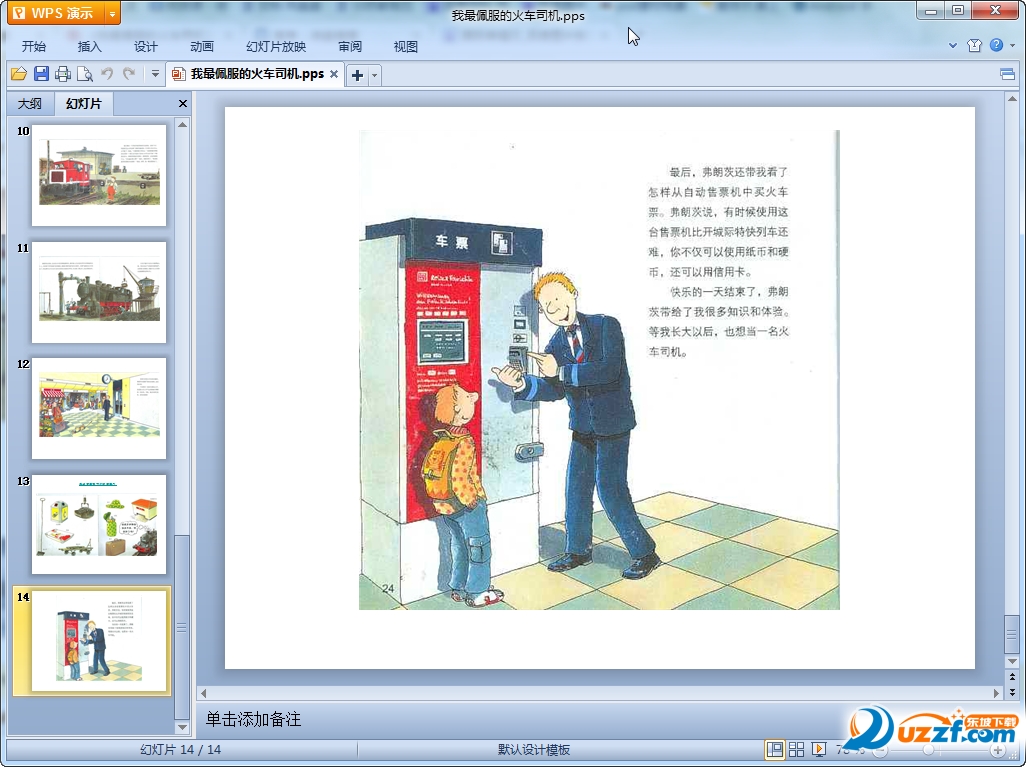Viewport: 1026px width, 767px height.
Task: Collapse the ribbon with chevron arrow
Action: pyautogui.click(x=953, y=46)
